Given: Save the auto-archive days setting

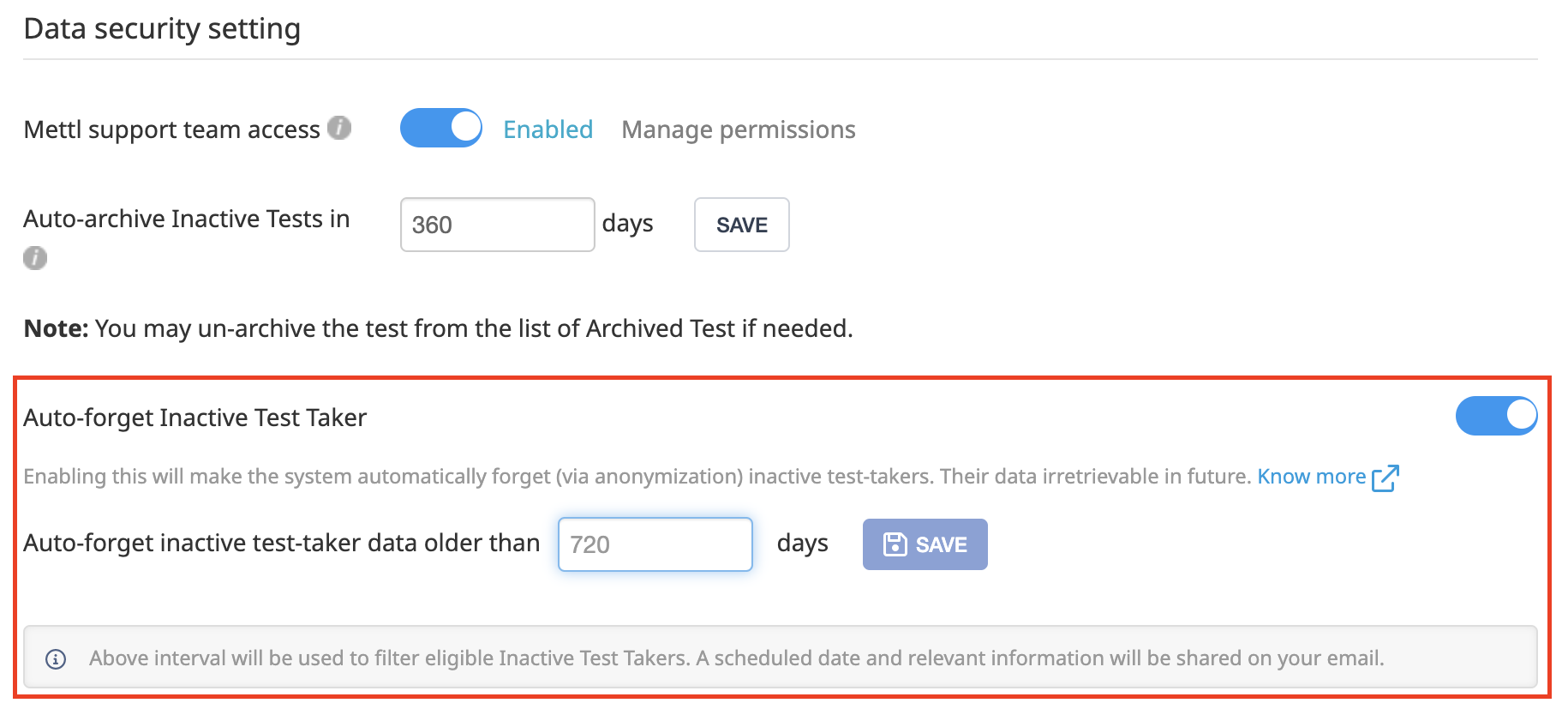Looking at the screenshot, I should (742, 225).
